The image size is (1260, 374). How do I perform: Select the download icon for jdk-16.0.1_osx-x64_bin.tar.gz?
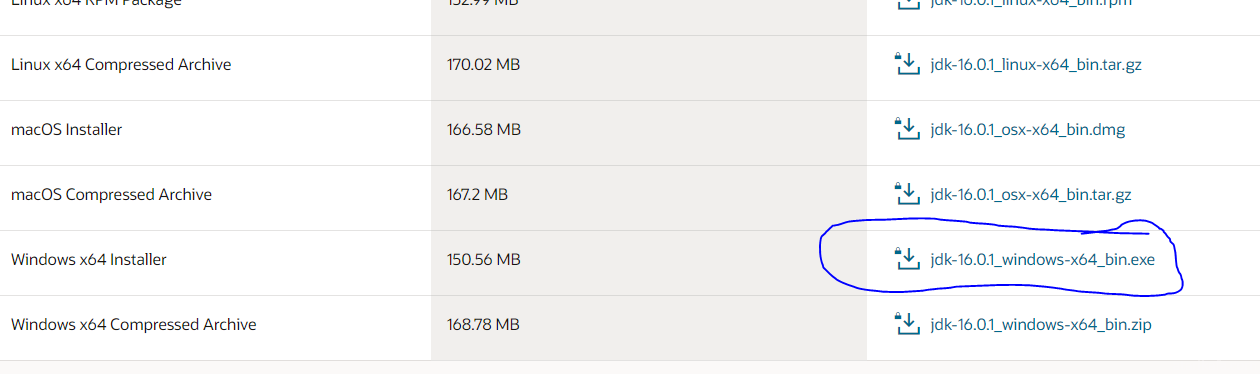905,194
